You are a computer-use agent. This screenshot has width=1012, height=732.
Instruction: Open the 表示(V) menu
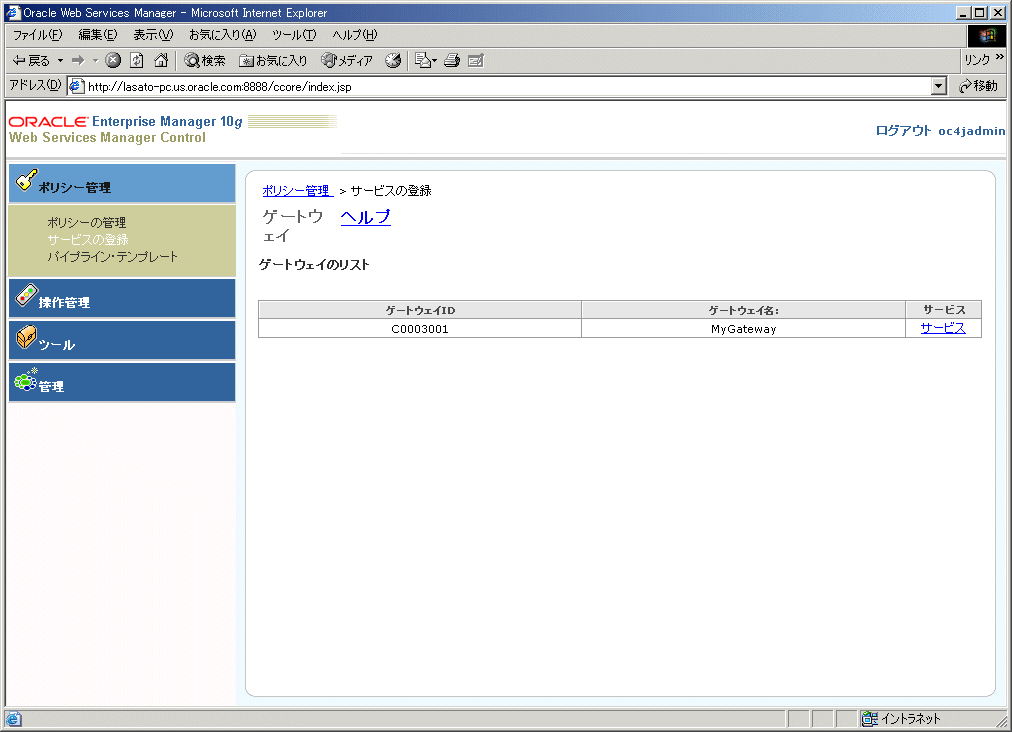point(154,35)
